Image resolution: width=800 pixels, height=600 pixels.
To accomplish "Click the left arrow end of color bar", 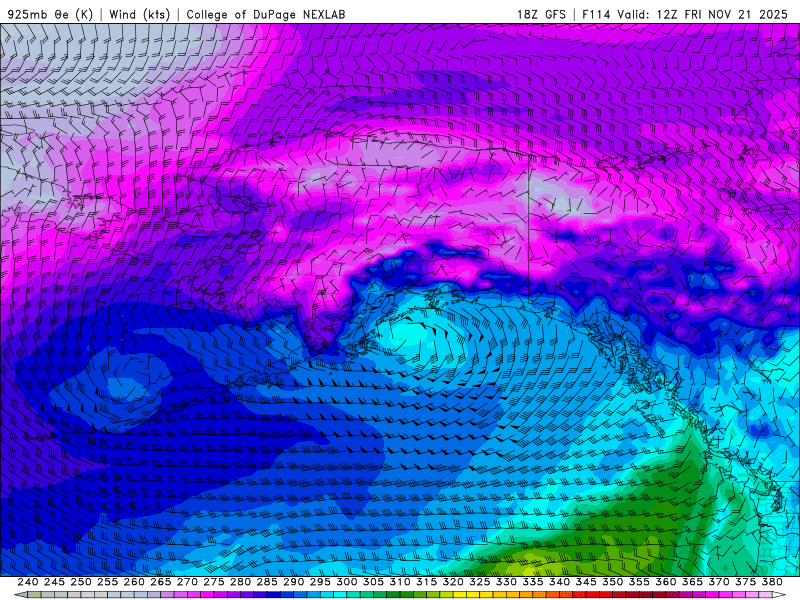I will pos(20,595).
